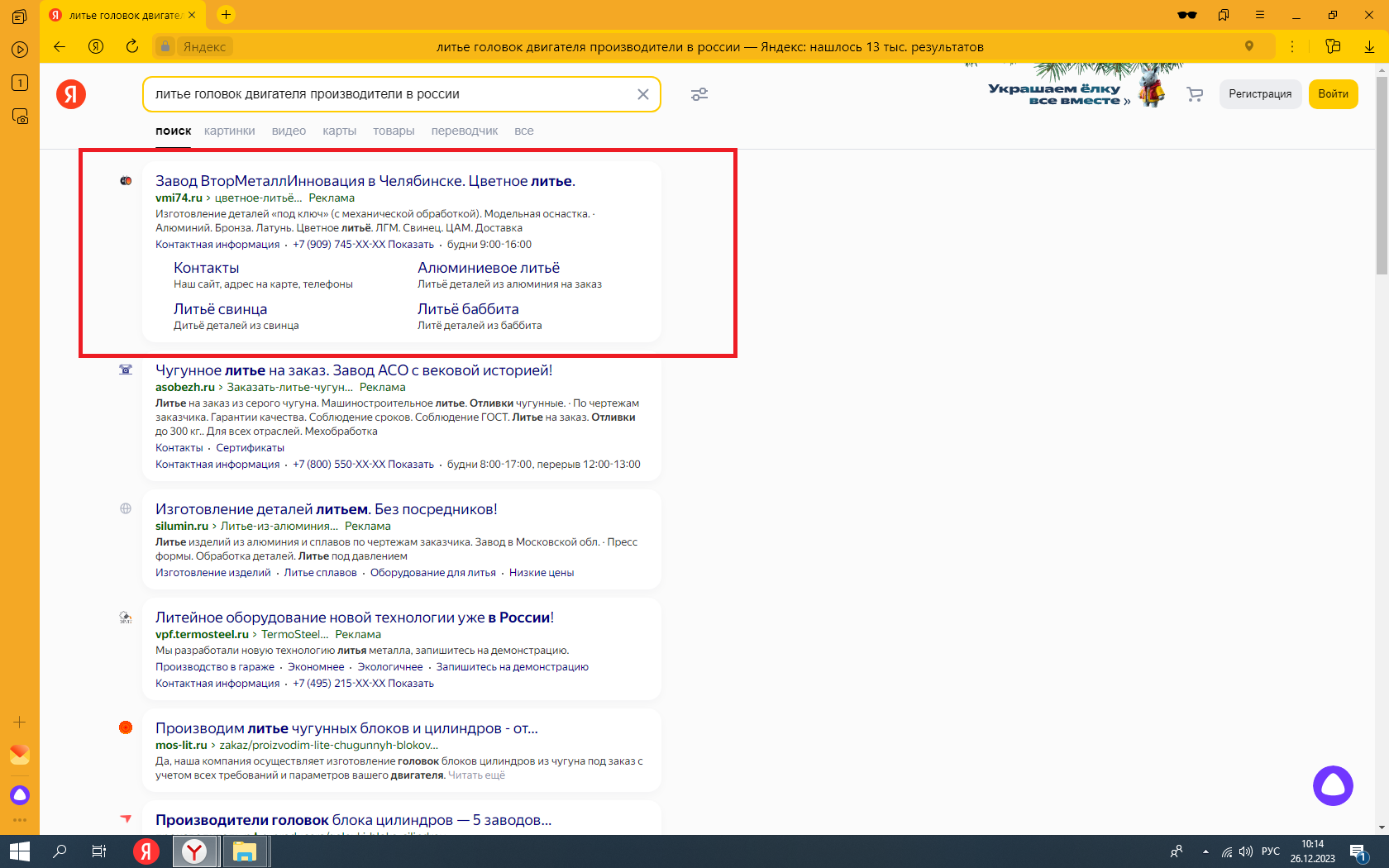
Task: Open the vmi74.ru site link
Action: 179,198
